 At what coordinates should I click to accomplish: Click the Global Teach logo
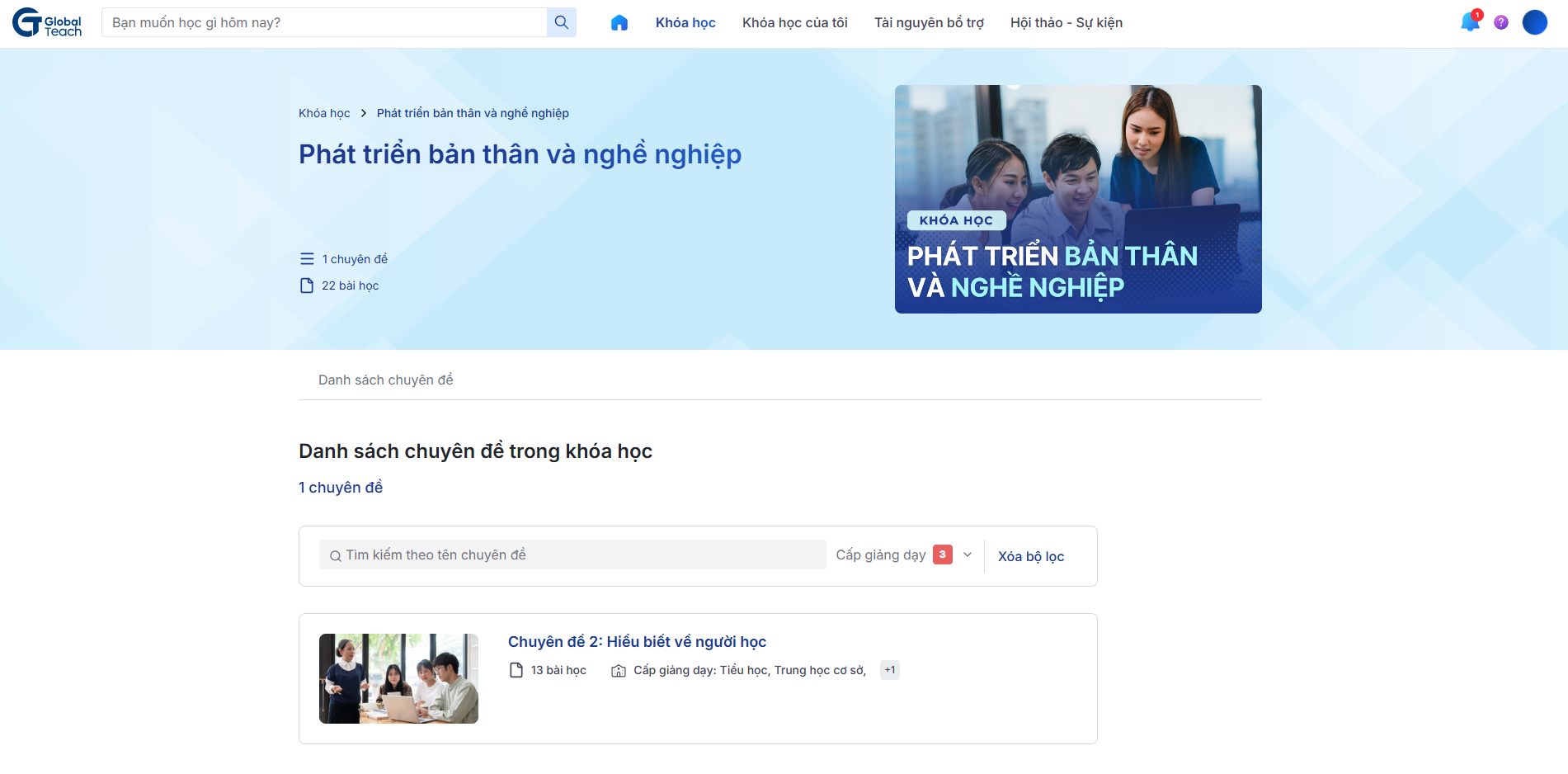46,23
